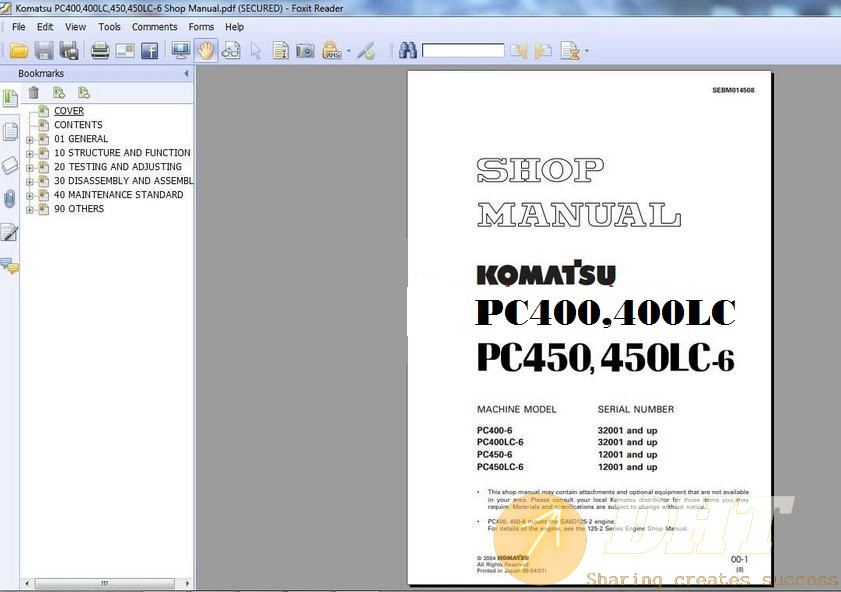Click the Save As icon with two disks
The width and height of the screenshot is (841, 592).
coord(69,51)
